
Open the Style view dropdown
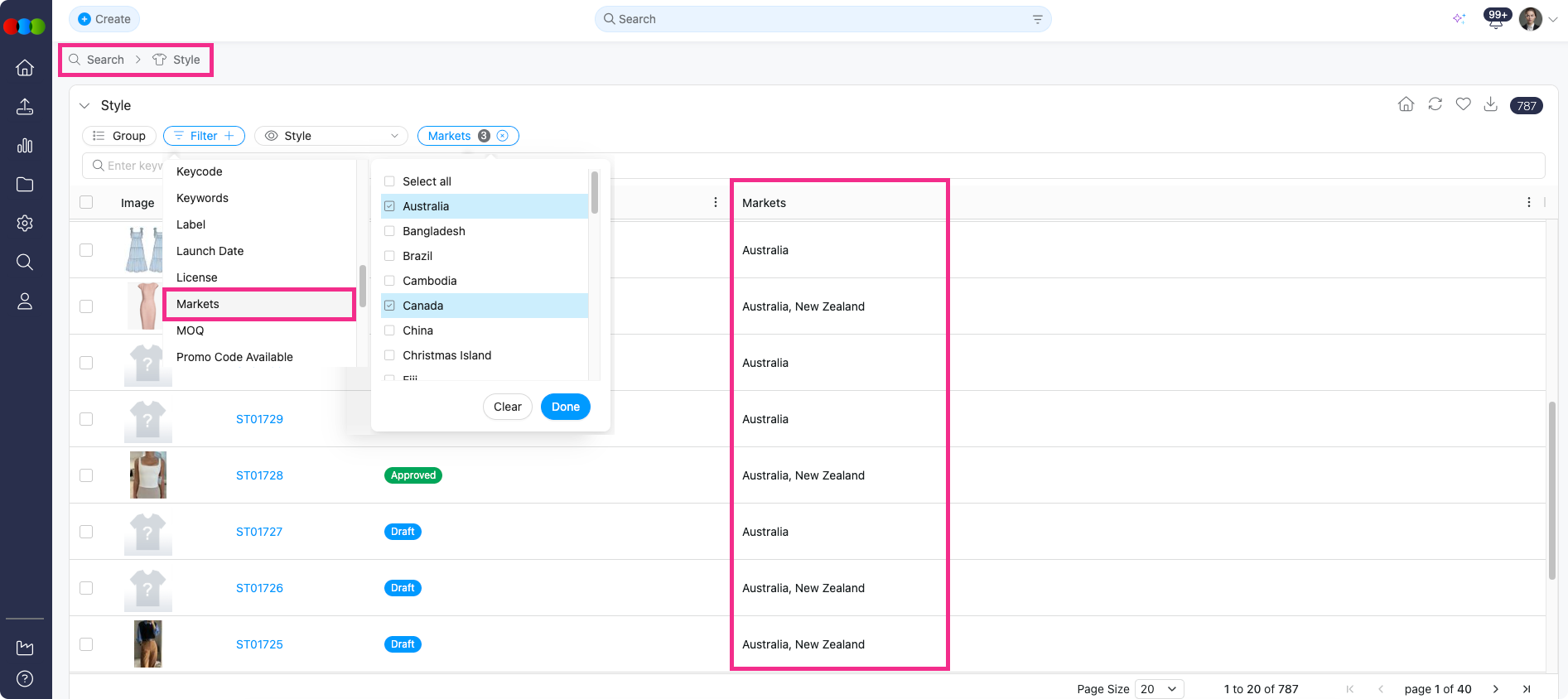point(331,136)
